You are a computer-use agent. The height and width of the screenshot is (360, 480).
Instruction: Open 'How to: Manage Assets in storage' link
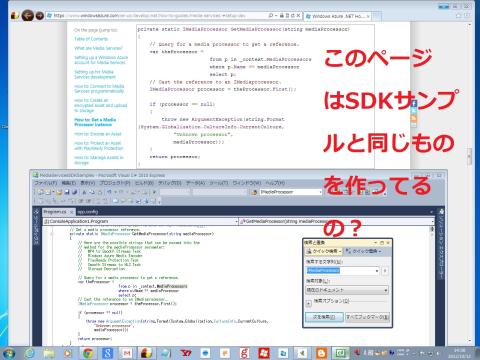coord(99,160)
